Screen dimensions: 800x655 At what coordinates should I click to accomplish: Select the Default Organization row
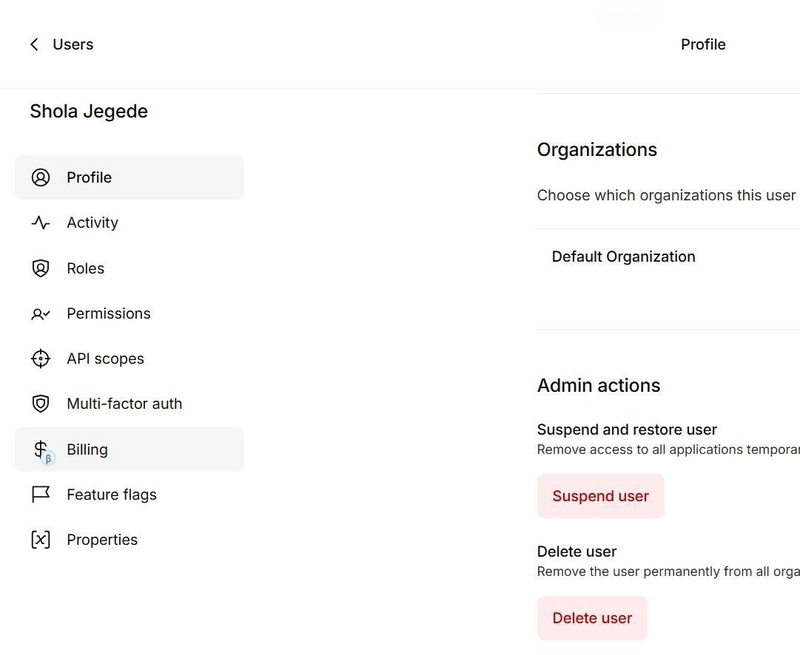[668, 257]
